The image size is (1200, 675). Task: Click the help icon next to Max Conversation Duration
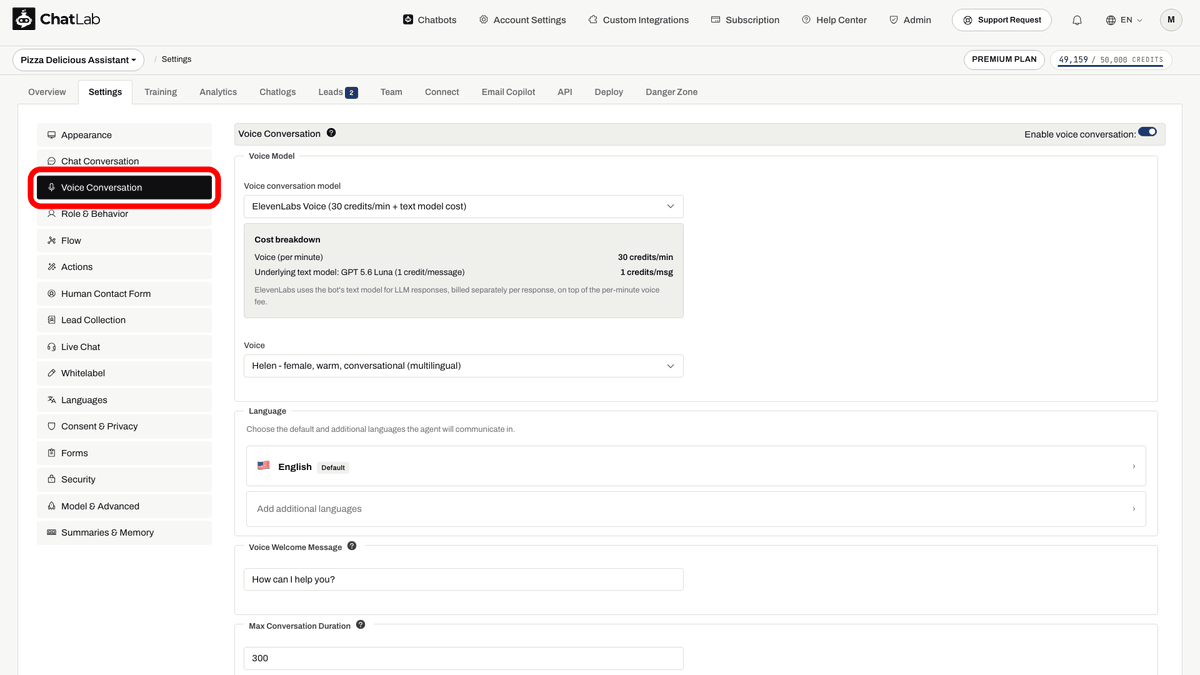361,625
